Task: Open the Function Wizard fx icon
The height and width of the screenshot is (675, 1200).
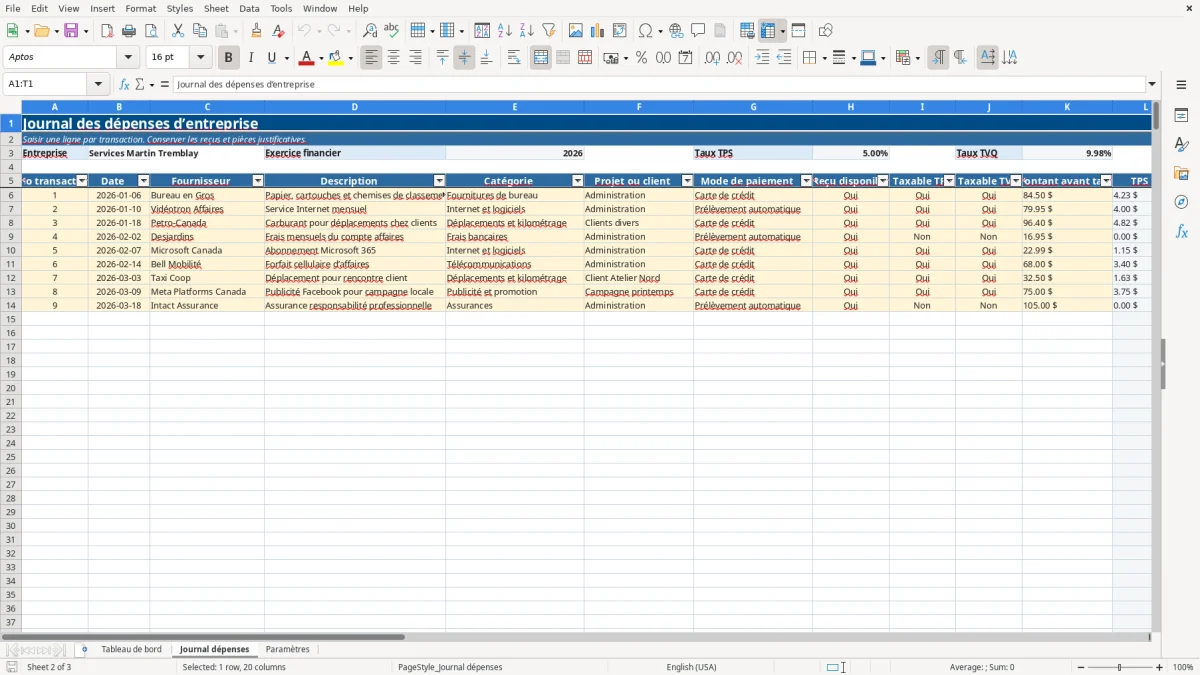Action: (x=124, y=84)
